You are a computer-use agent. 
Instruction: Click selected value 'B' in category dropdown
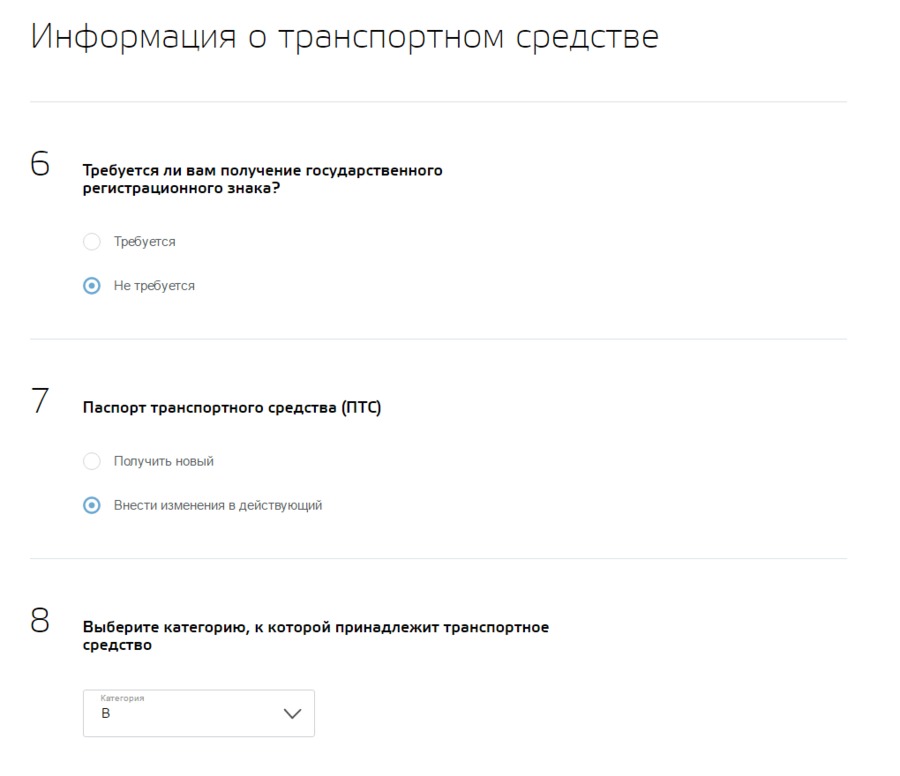pyautogui.click(x=106, y=717)
